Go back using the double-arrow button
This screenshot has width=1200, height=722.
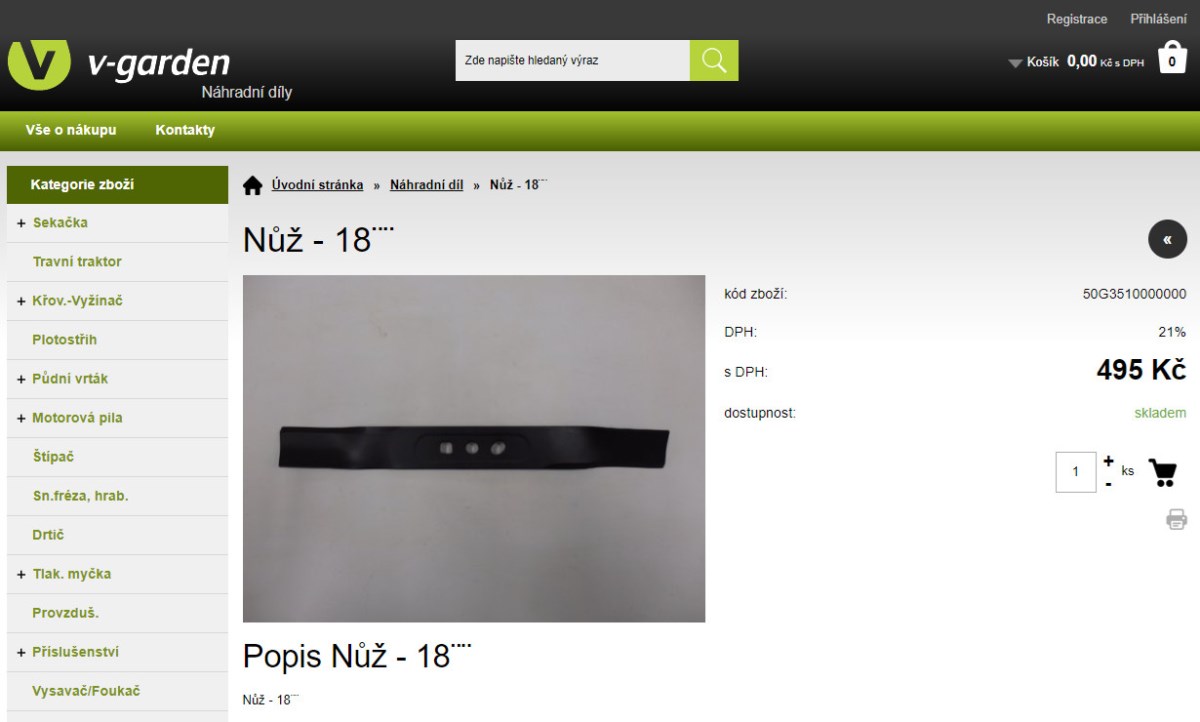[x=1167, y=239]
